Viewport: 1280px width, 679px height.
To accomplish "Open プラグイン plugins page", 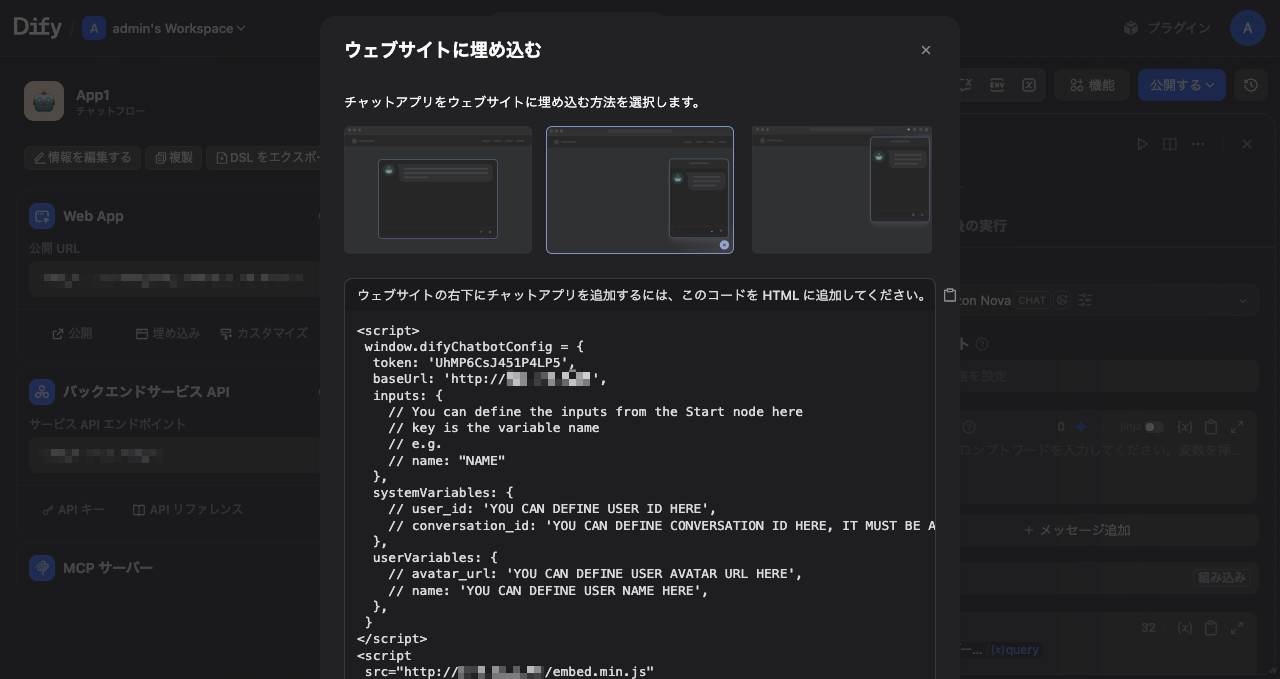I will click(x=1167, y=28).
